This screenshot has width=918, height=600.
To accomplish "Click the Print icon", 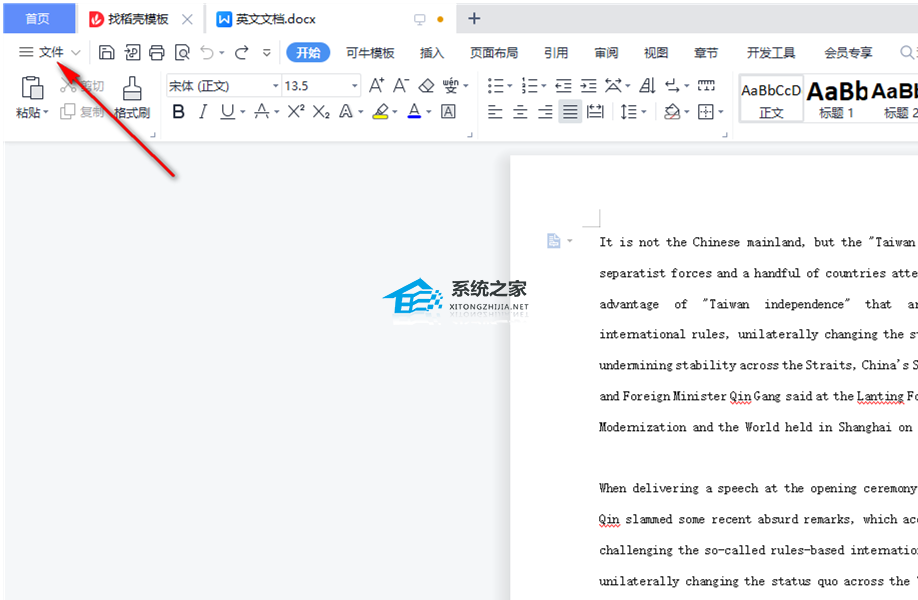I will [157, 52].
